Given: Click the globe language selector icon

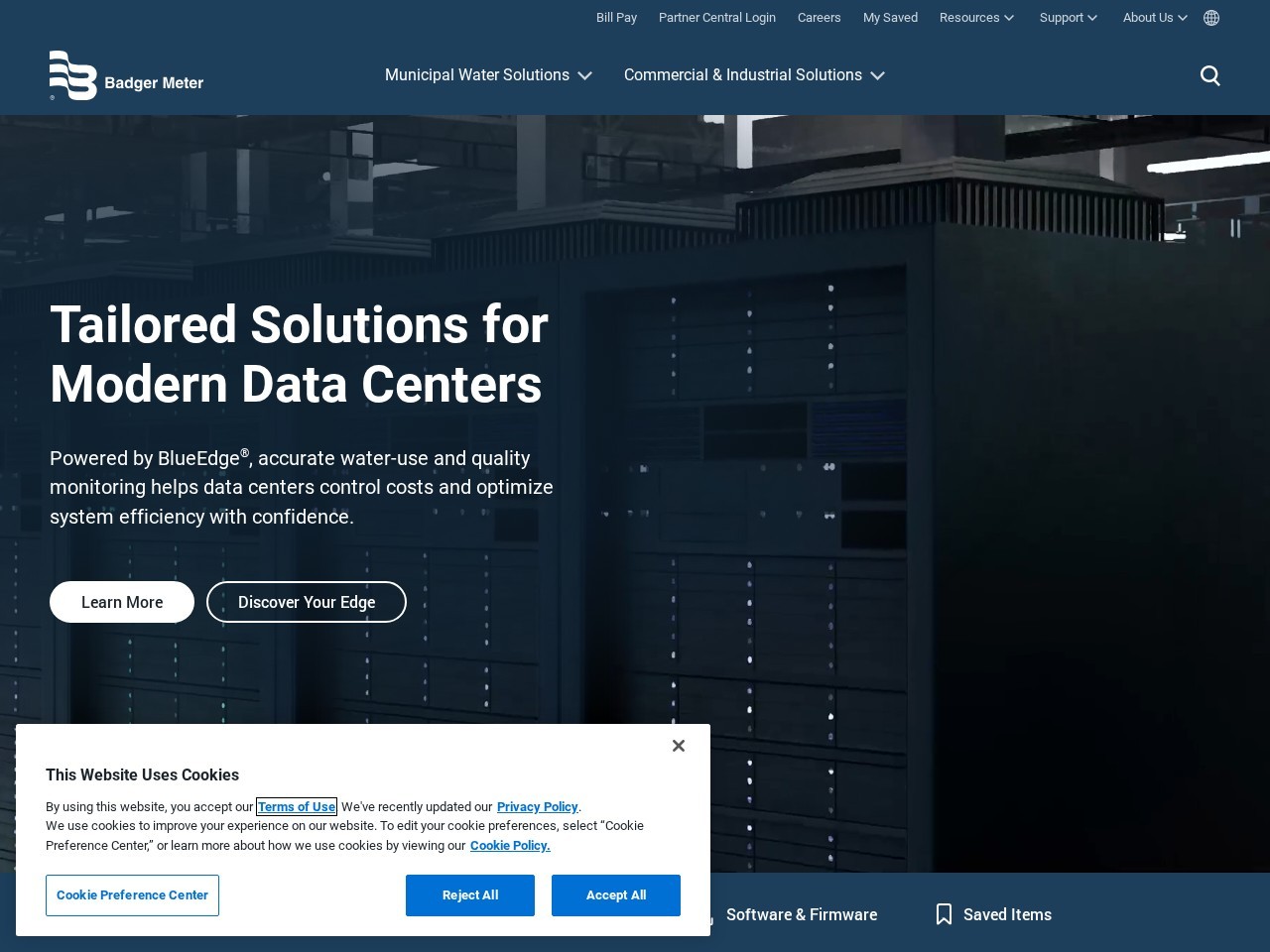Looking at the screenshot, I should click(x=1211, y=18).
